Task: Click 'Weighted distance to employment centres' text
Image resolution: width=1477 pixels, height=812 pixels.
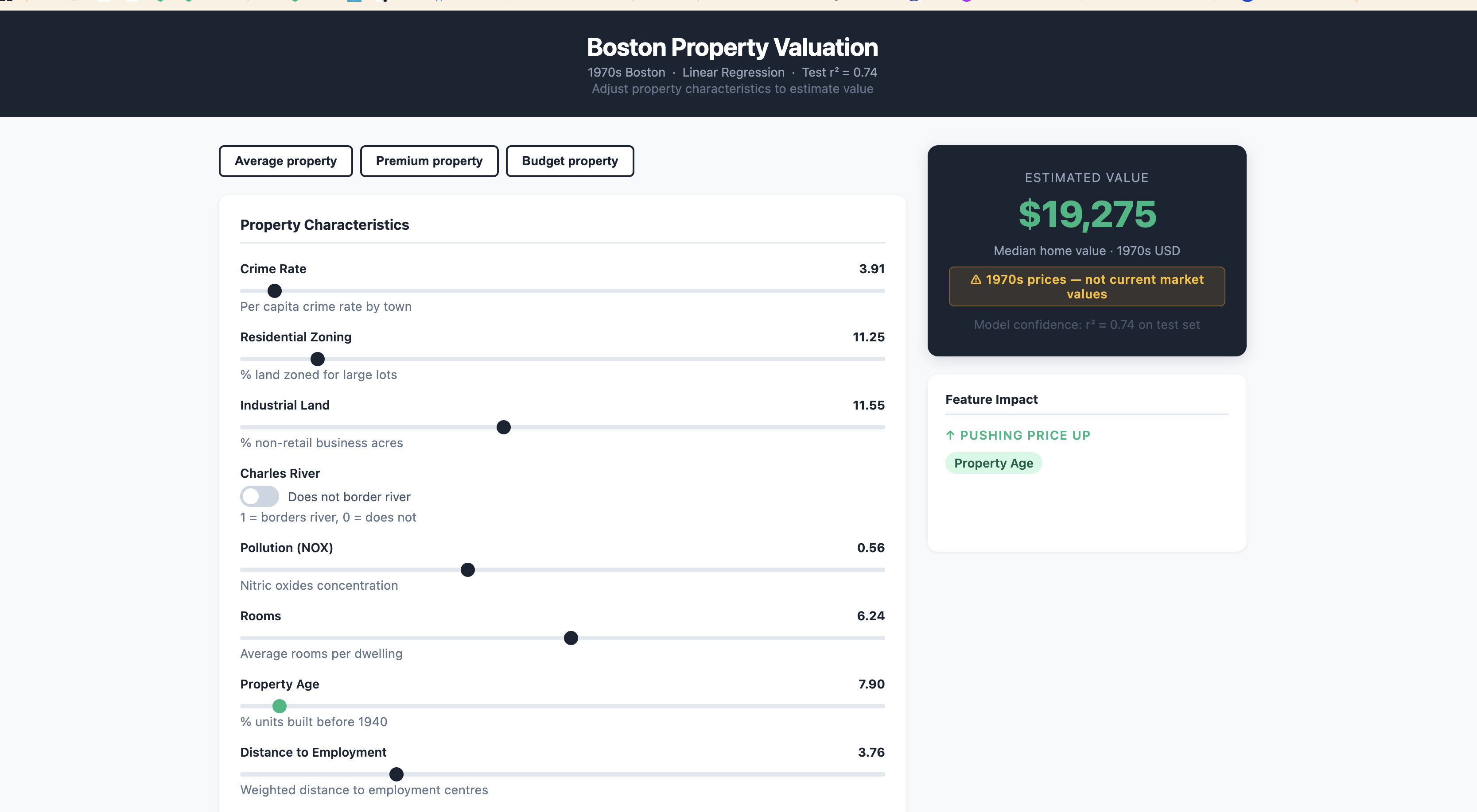Action: point(364,790)
